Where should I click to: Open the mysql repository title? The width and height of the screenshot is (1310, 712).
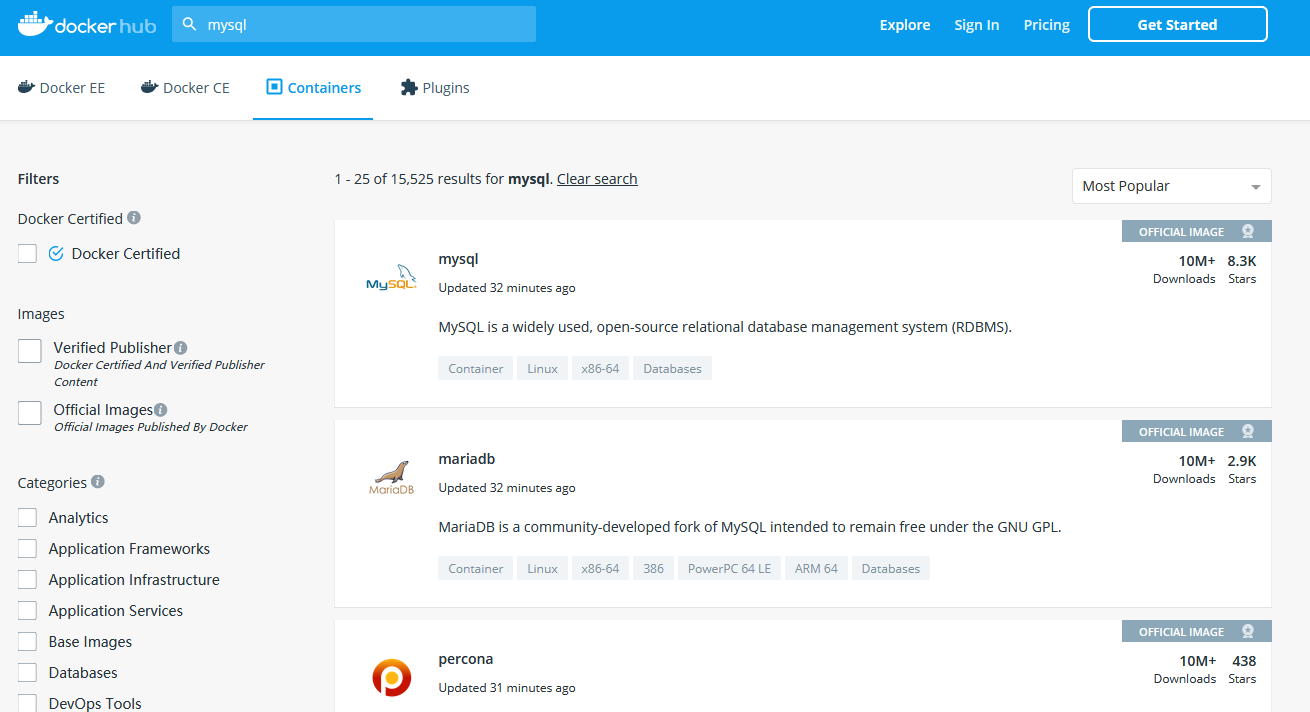tap(459, 259)
